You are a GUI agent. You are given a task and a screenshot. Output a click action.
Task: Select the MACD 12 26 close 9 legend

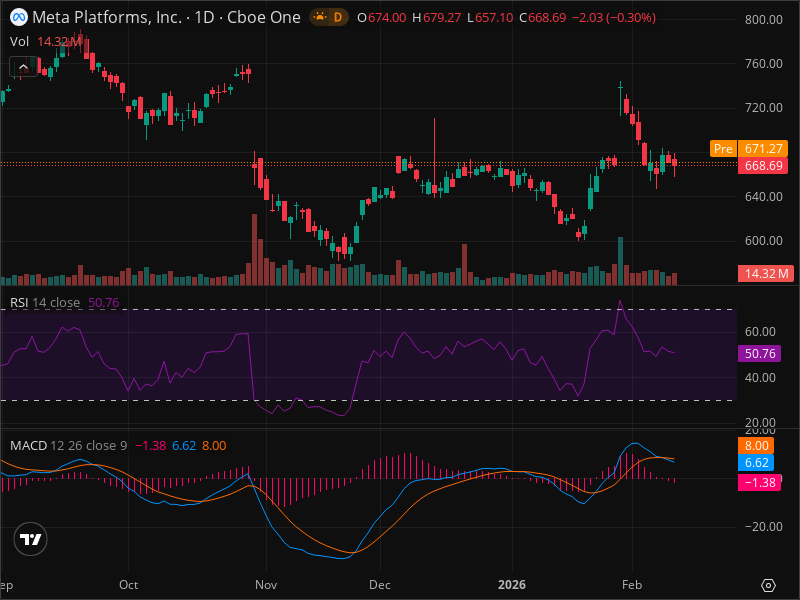point(68,445)
